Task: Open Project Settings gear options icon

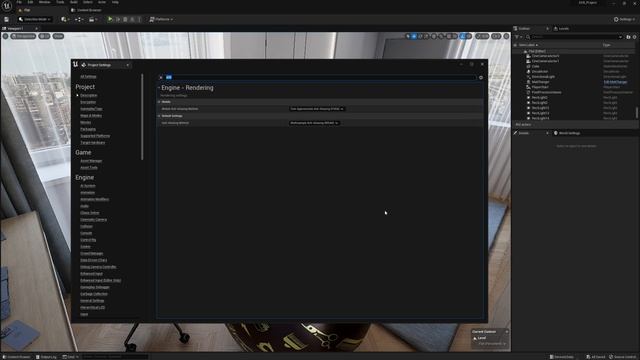Action: point(481,77)
